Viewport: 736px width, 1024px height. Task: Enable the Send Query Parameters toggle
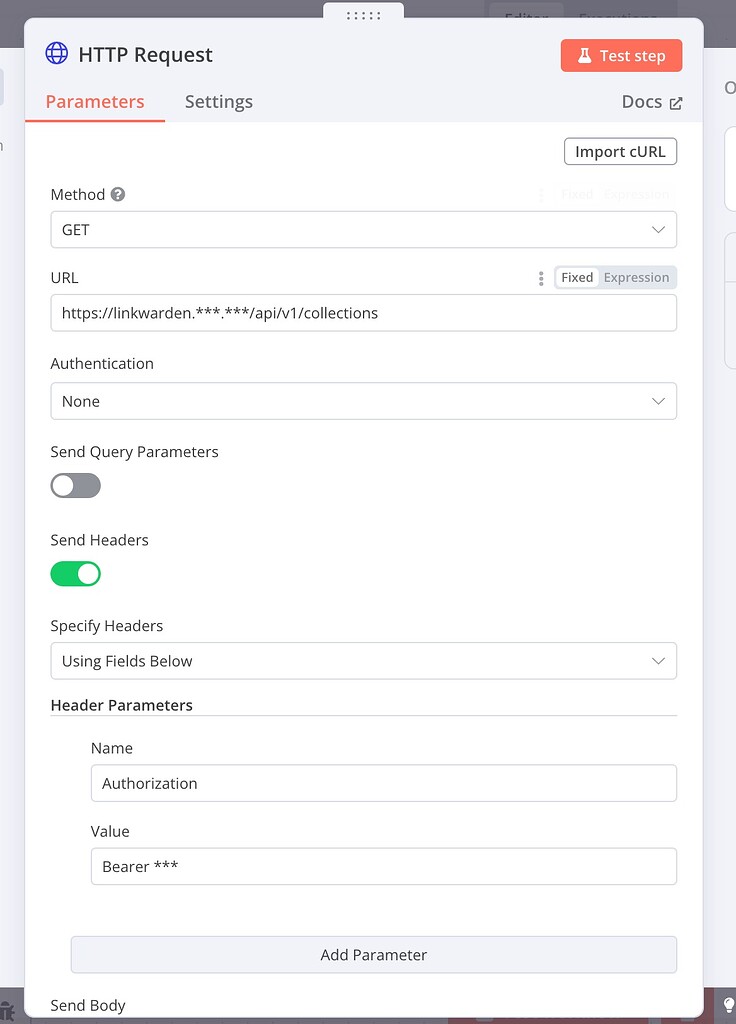[75, 485]
